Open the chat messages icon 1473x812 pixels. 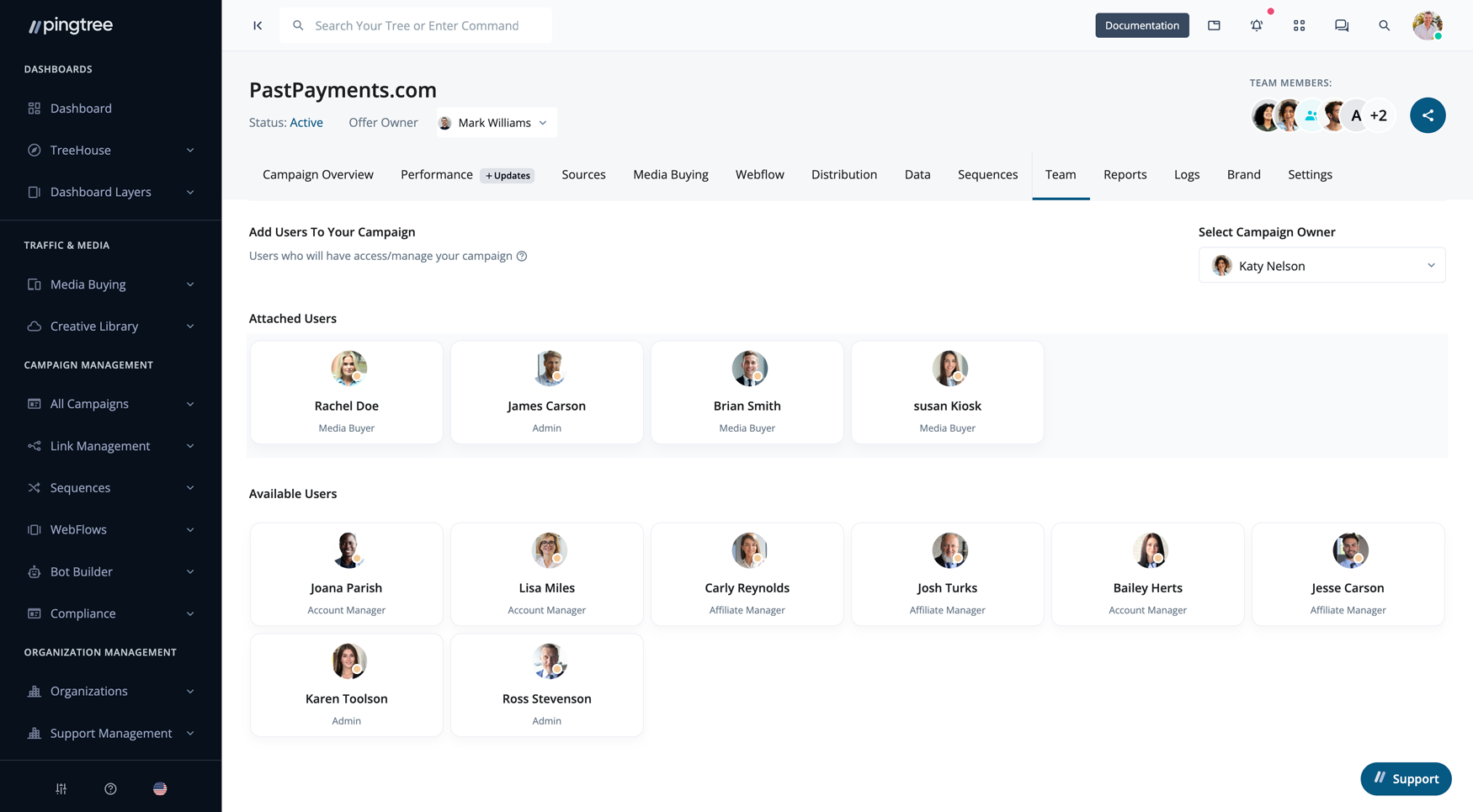tap(1342, 25)
